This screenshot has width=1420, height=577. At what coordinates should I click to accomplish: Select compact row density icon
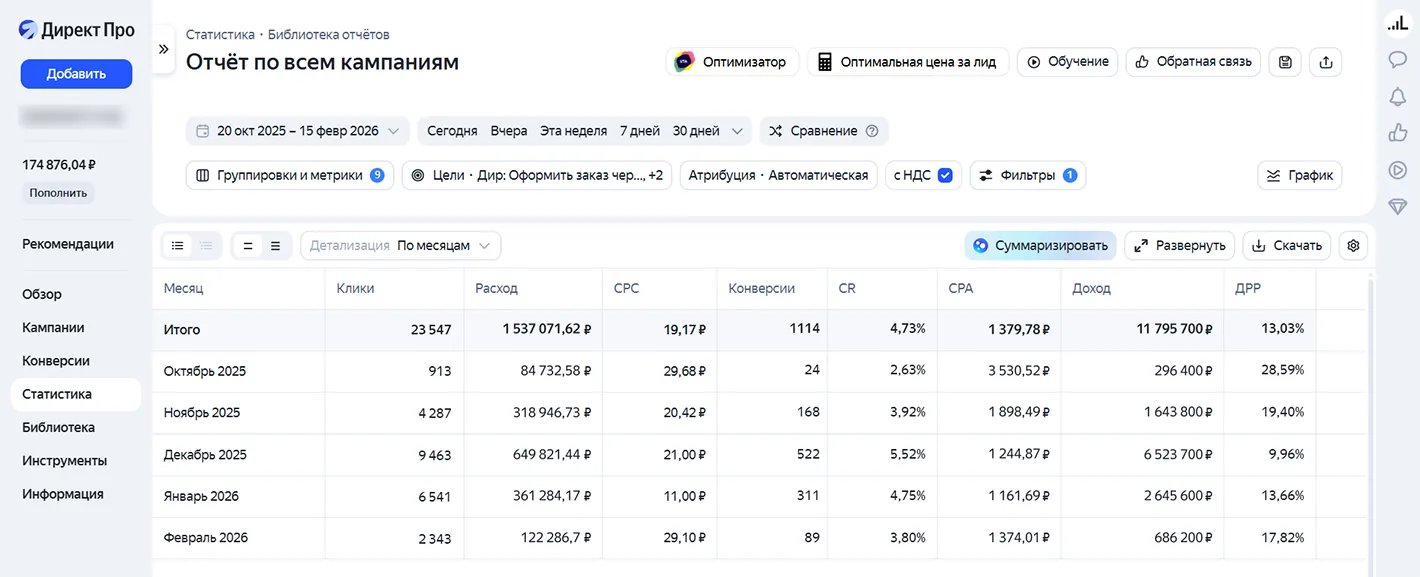tap(248, 245)
